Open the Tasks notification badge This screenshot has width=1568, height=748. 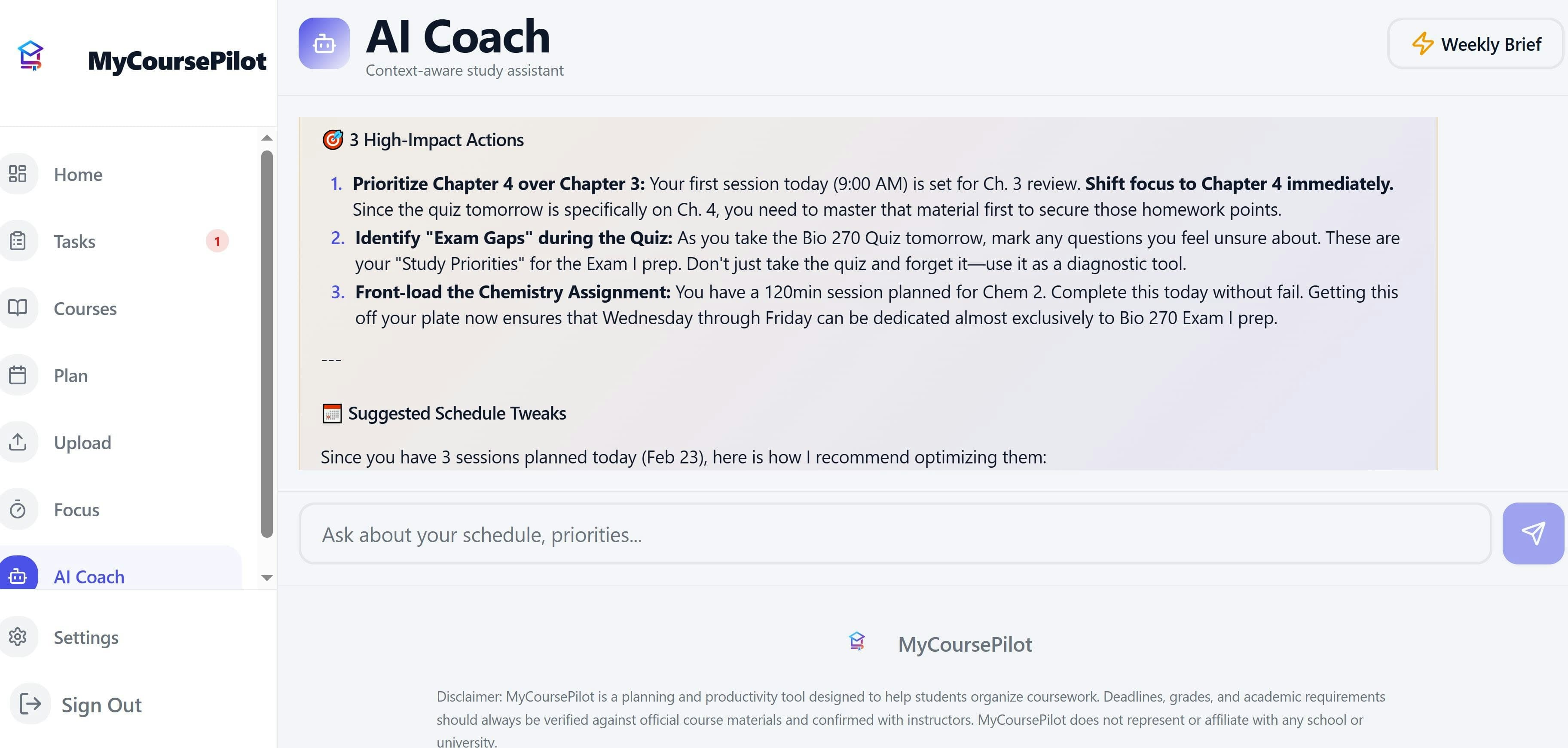(217, 241)
